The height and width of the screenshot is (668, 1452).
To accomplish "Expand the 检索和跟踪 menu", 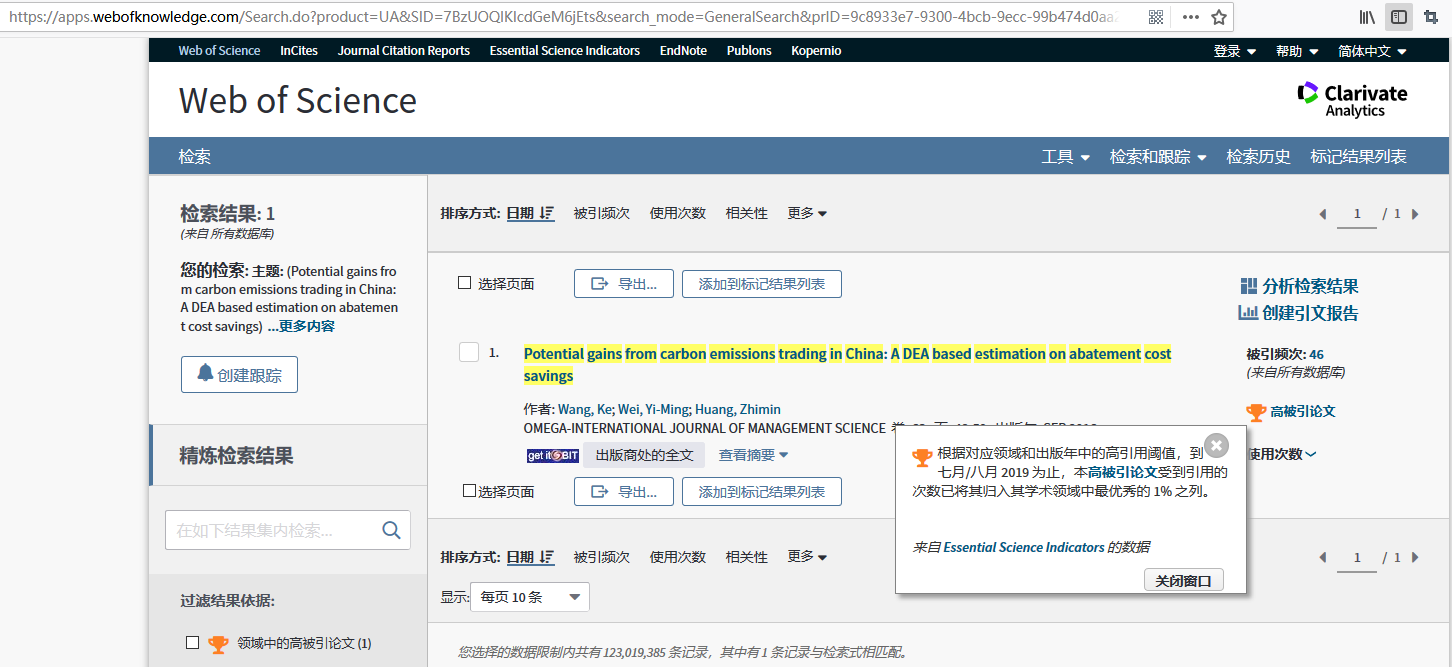I will tap(1158, 157).
